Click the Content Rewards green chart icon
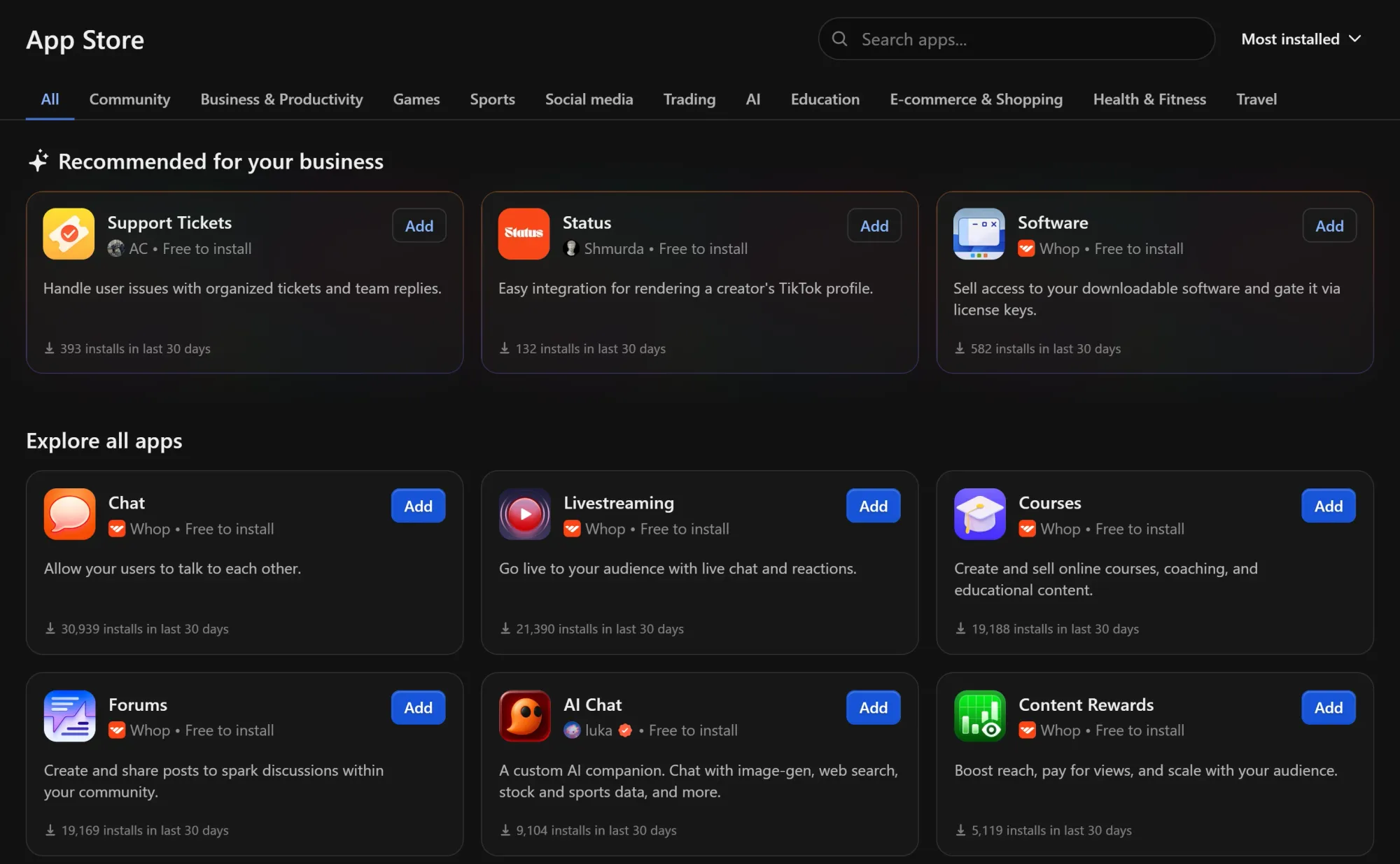The height and width of the screenshot is (864, 1400). click(x=979, y=716)
